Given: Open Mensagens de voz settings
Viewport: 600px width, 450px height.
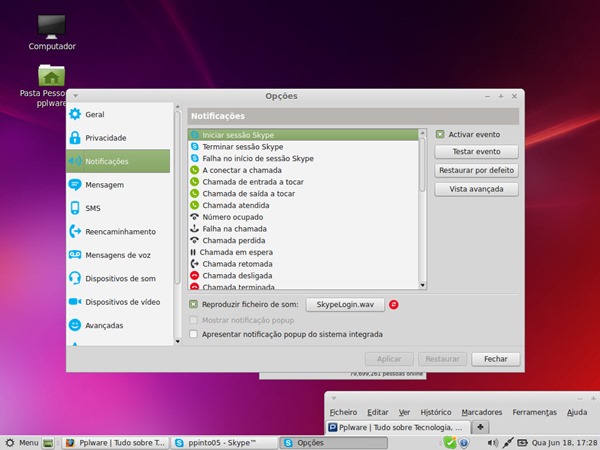Looking at the screenshot, I should click(x=118, y=255).
